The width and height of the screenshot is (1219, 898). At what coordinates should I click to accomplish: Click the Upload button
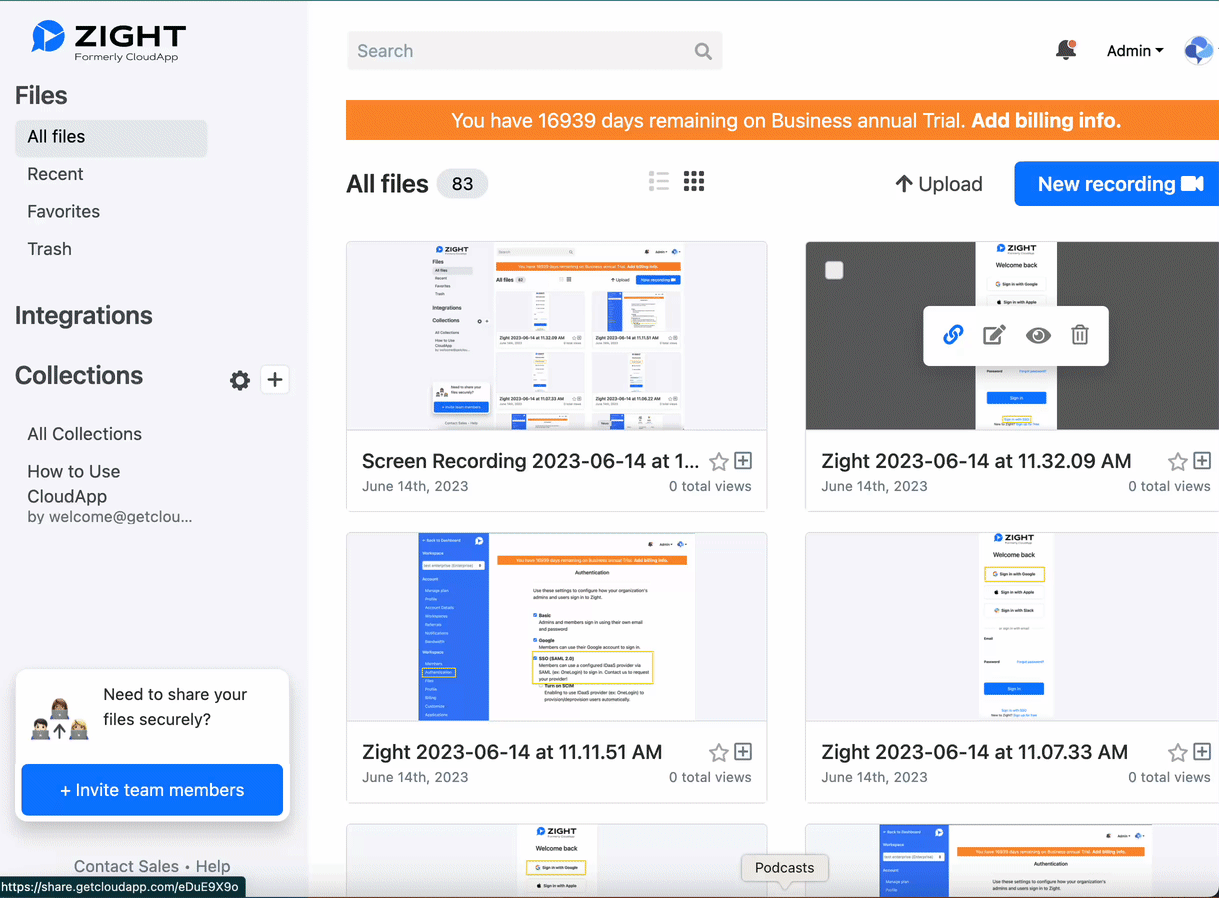click(938, 184)
